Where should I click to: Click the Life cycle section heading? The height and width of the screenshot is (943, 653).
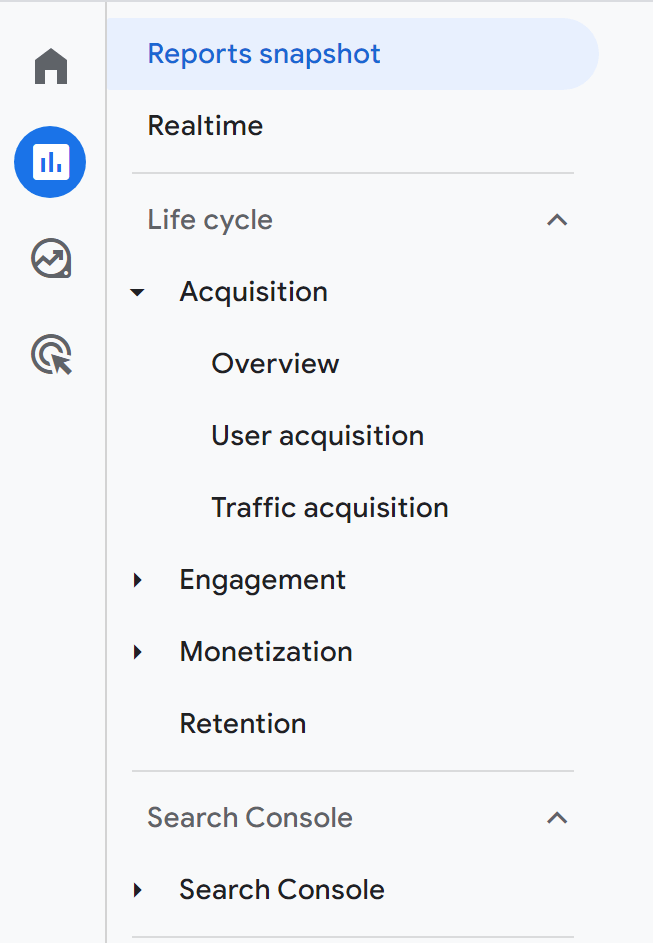click(210, 220)
